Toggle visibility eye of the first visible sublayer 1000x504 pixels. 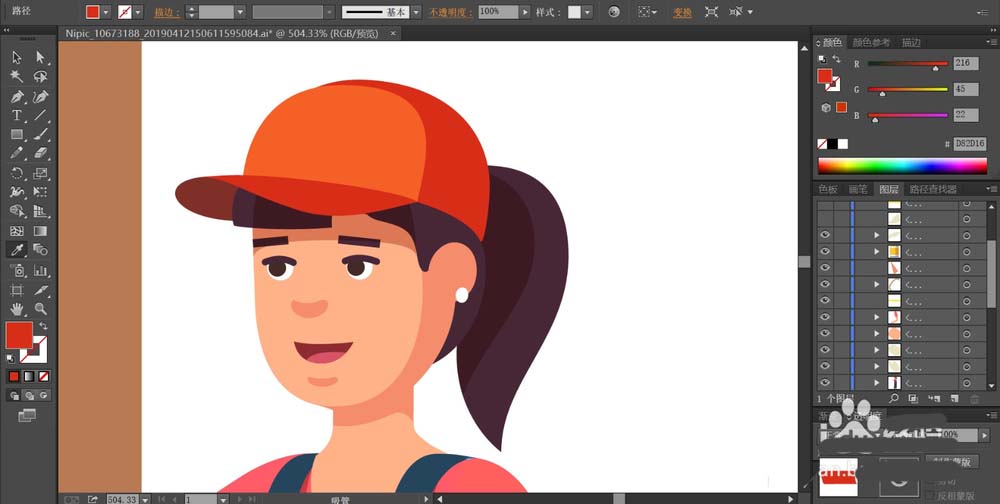point(825,235)
